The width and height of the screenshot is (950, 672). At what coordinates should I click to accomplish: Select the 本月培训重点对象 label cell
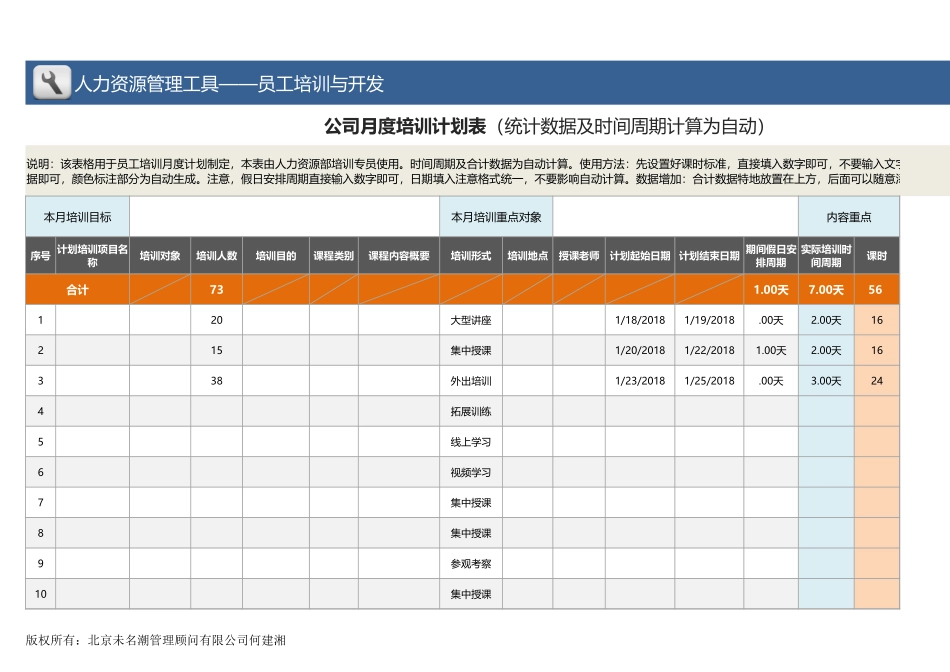click(x=496, y=217)
